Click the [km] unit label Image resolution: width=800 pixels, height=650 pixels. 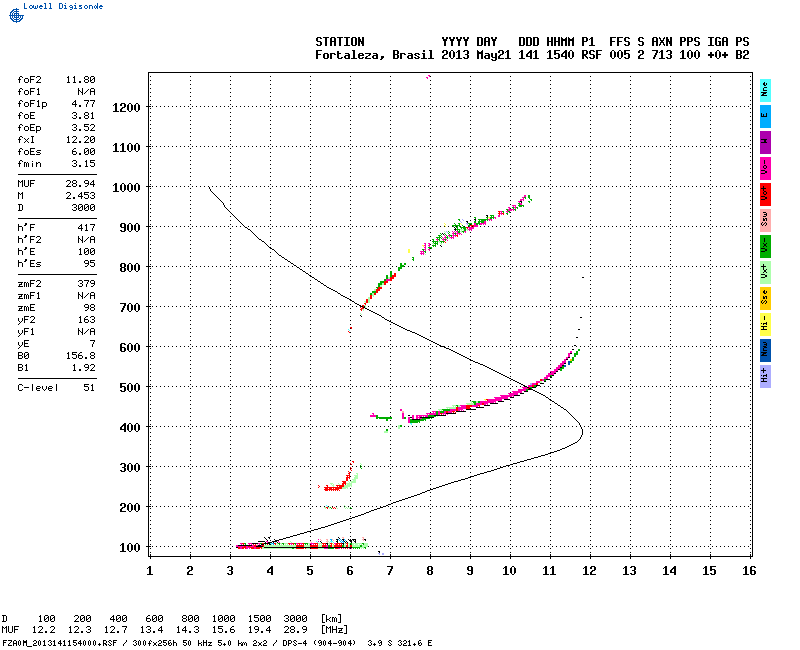tap(331, 619)
